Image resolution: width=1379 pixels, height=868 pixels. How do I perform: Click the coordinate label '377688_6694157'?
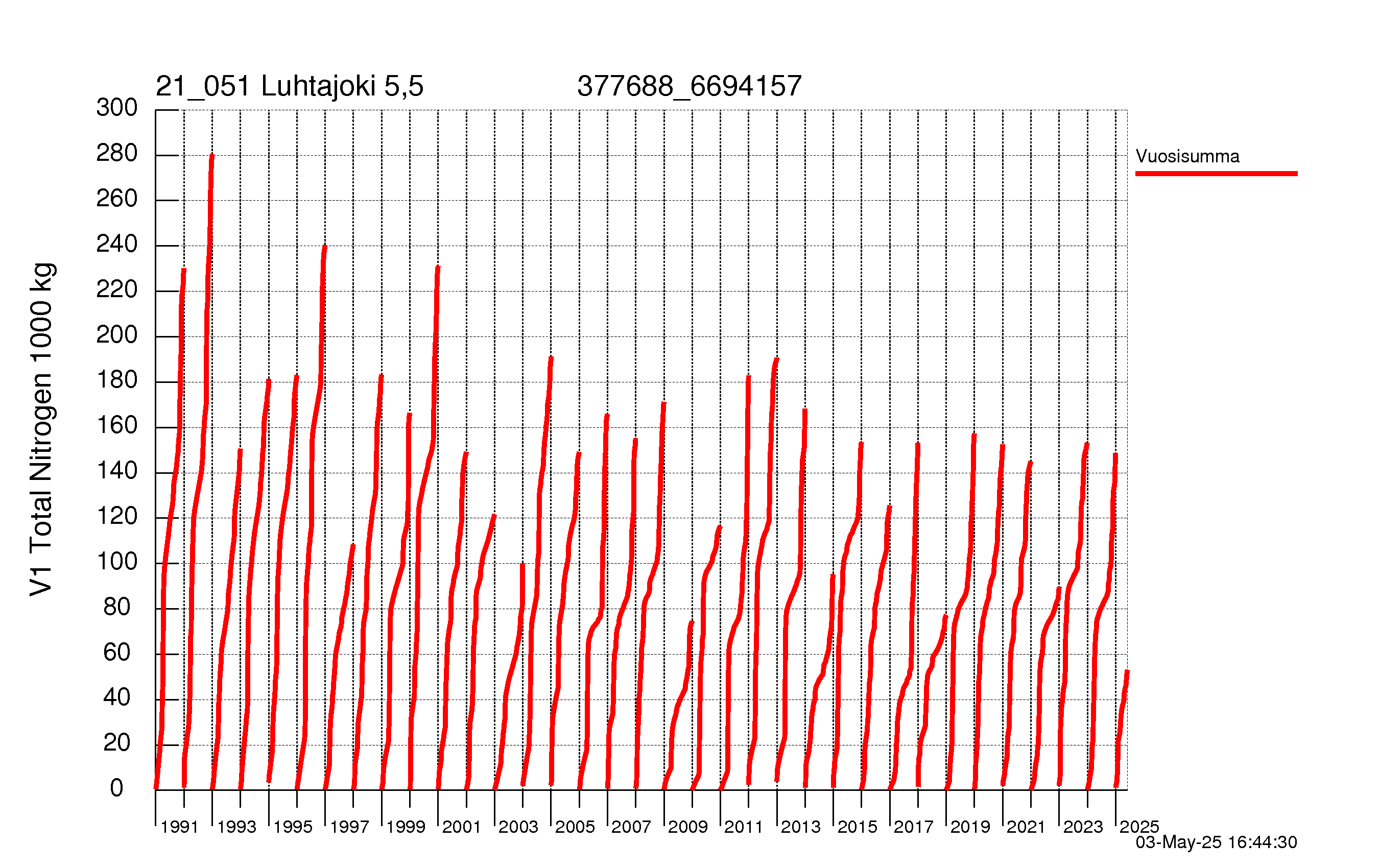point(689,86)
